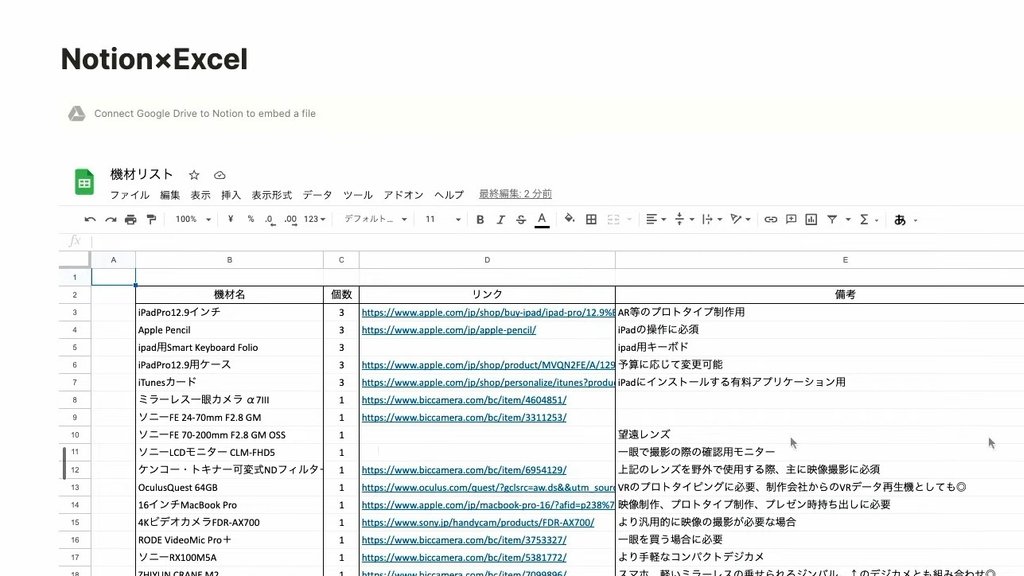Open the ツール menu

358,195
